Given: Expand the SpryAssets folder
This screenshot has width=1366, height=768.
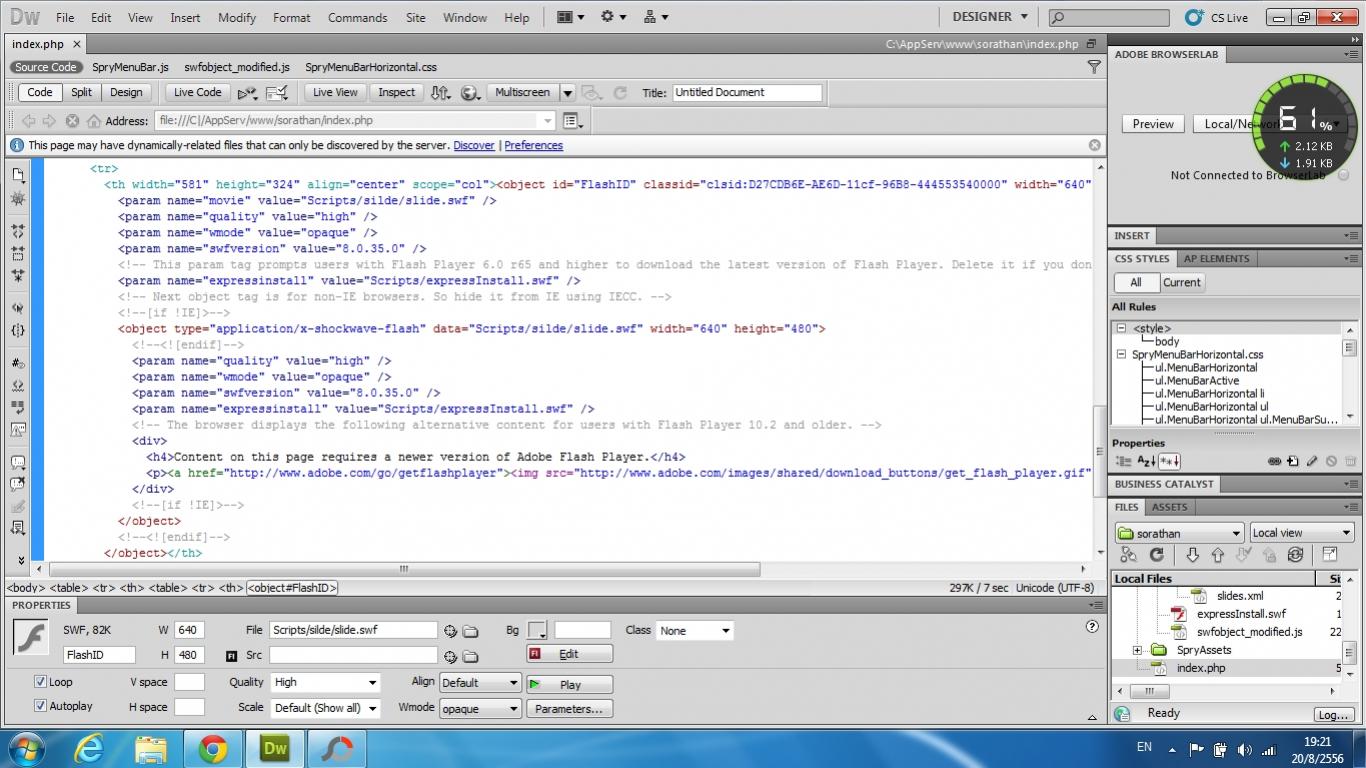Looking at the screenshot, I should tap(1137, 650).
